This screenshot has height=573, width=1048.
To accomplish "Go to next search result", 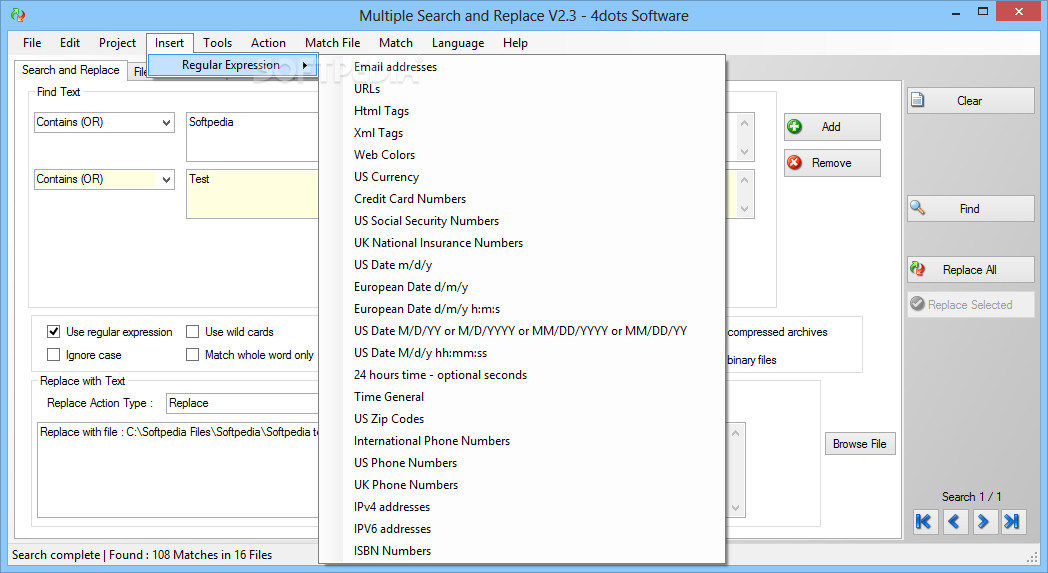I will pos(983,522).
